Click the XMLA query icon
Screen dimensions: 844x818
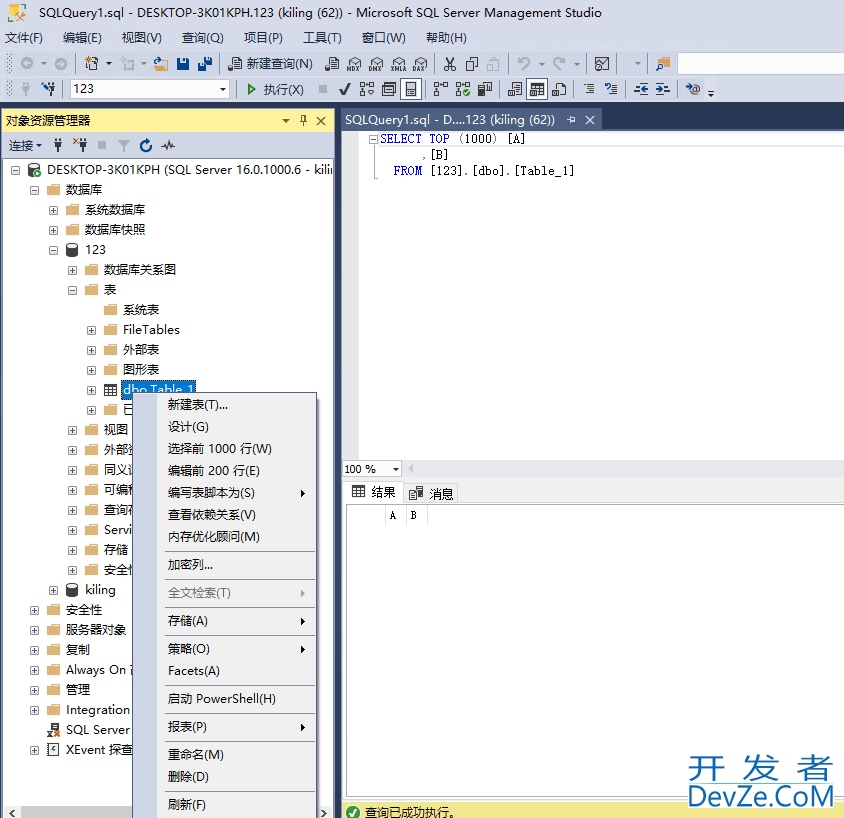(398, 64)
